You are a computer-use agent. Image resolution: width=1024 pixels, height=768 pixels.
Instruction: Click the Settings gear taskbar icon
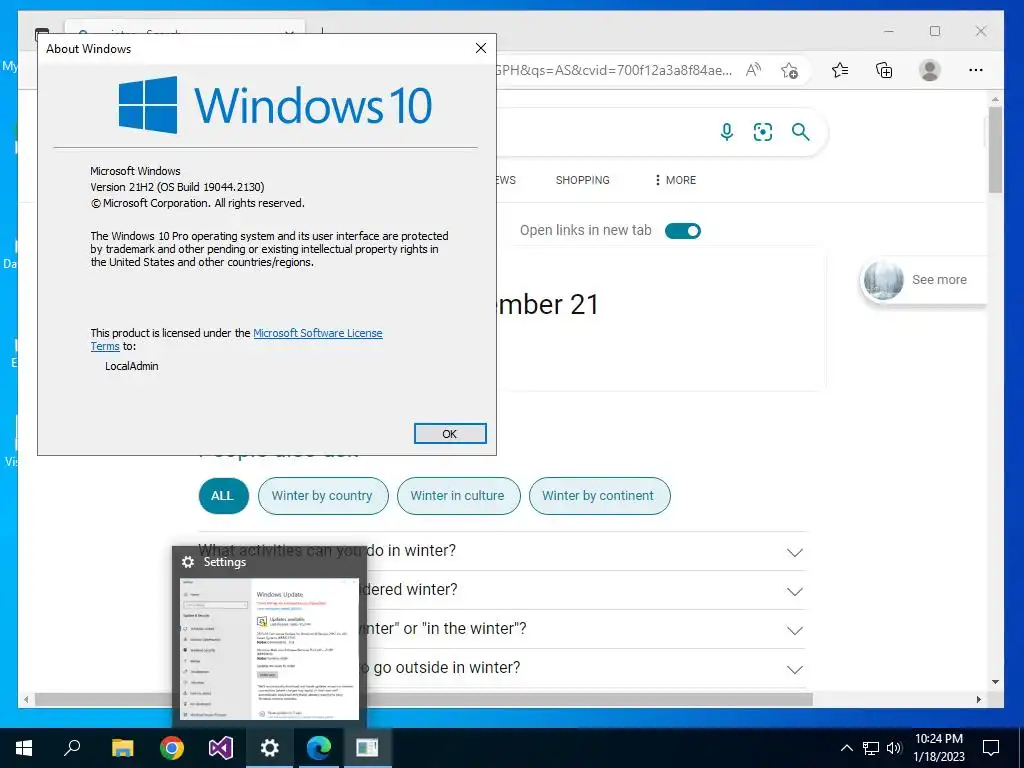pyautogui.click(x=270, y=748)
